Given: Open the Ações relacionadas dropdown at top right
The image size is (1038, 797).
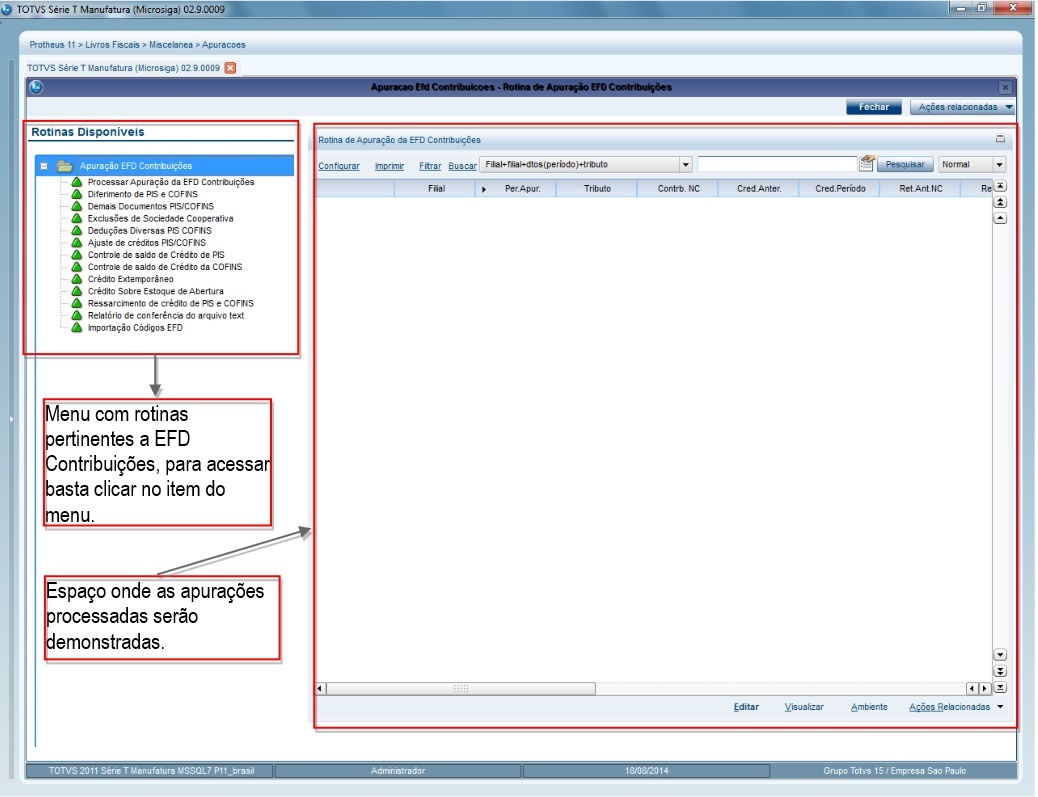Looking at the screenshot, I should point(962,107).
